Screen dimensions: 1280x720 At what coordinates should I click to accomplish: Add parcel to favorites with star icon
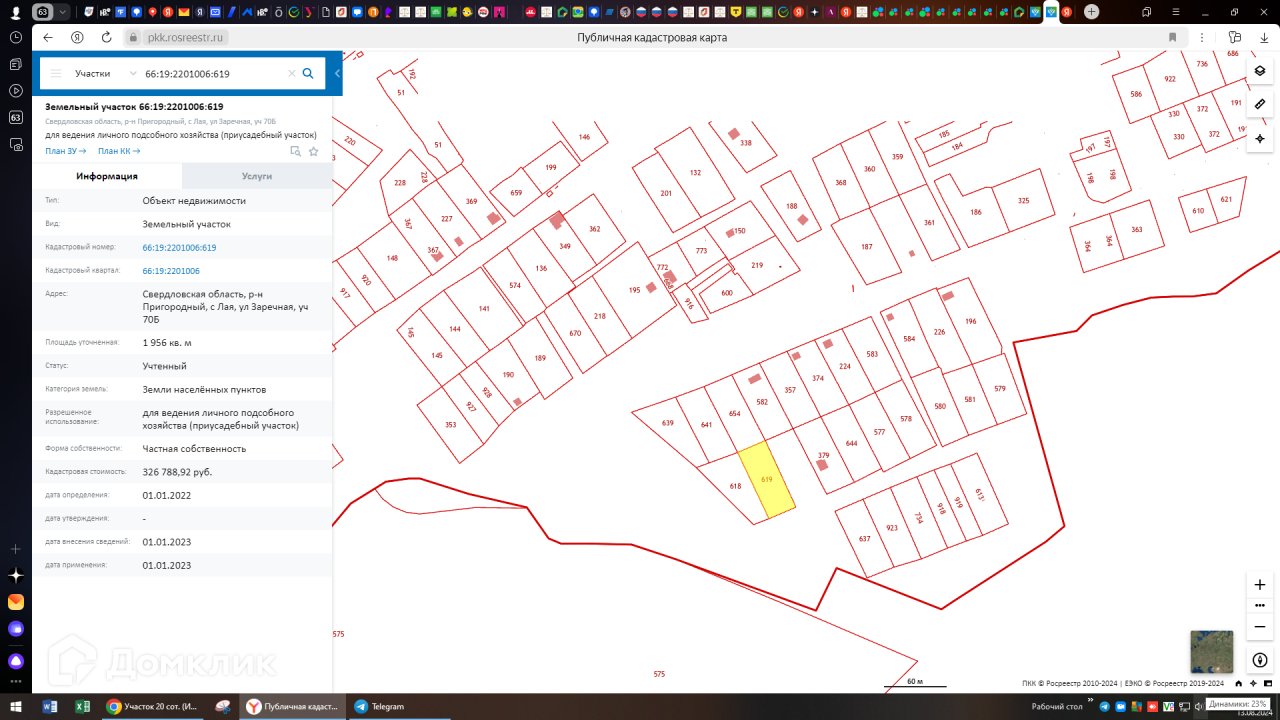coord(313,151)
